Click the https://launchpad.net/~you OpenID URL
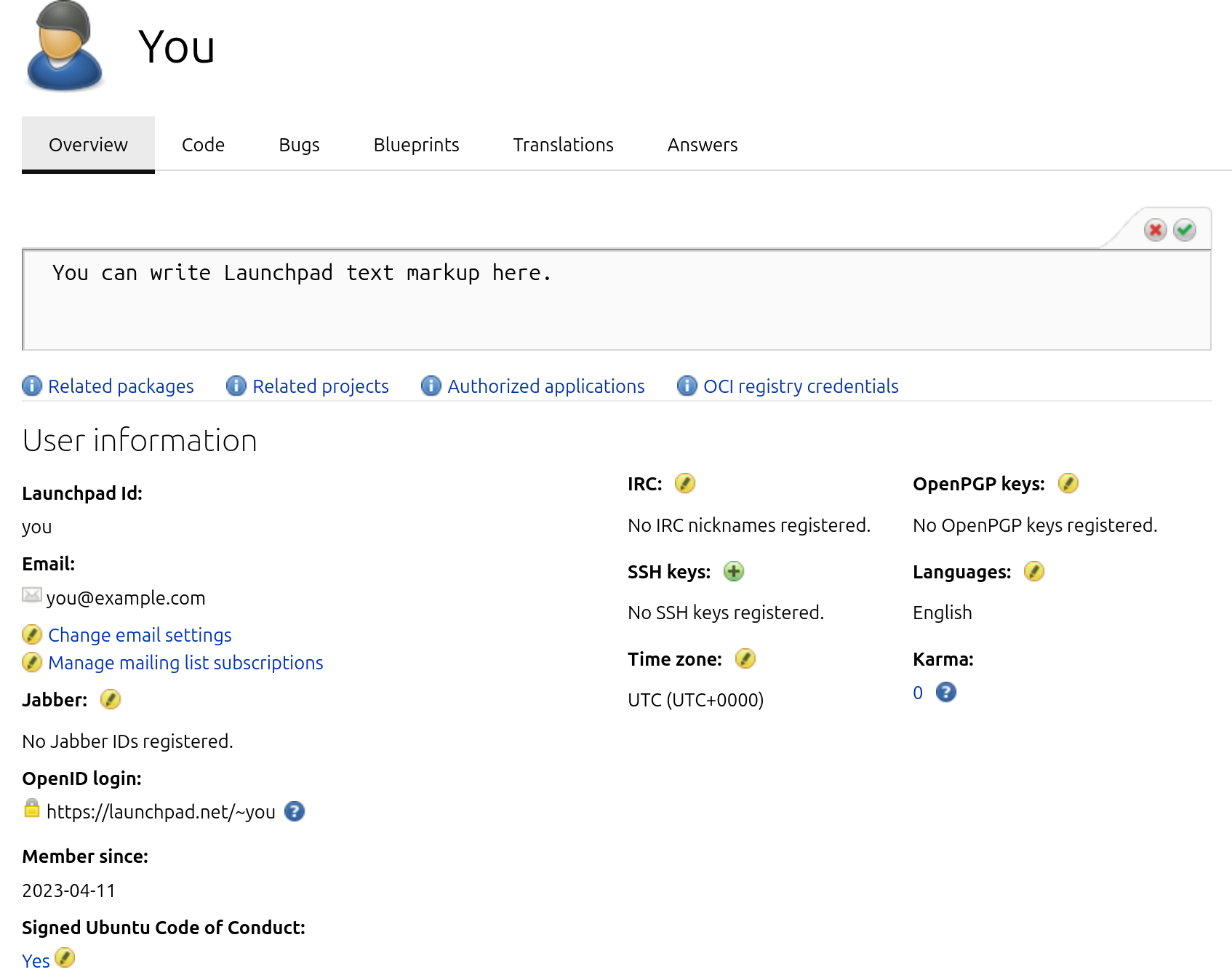 tap(161, 812)
